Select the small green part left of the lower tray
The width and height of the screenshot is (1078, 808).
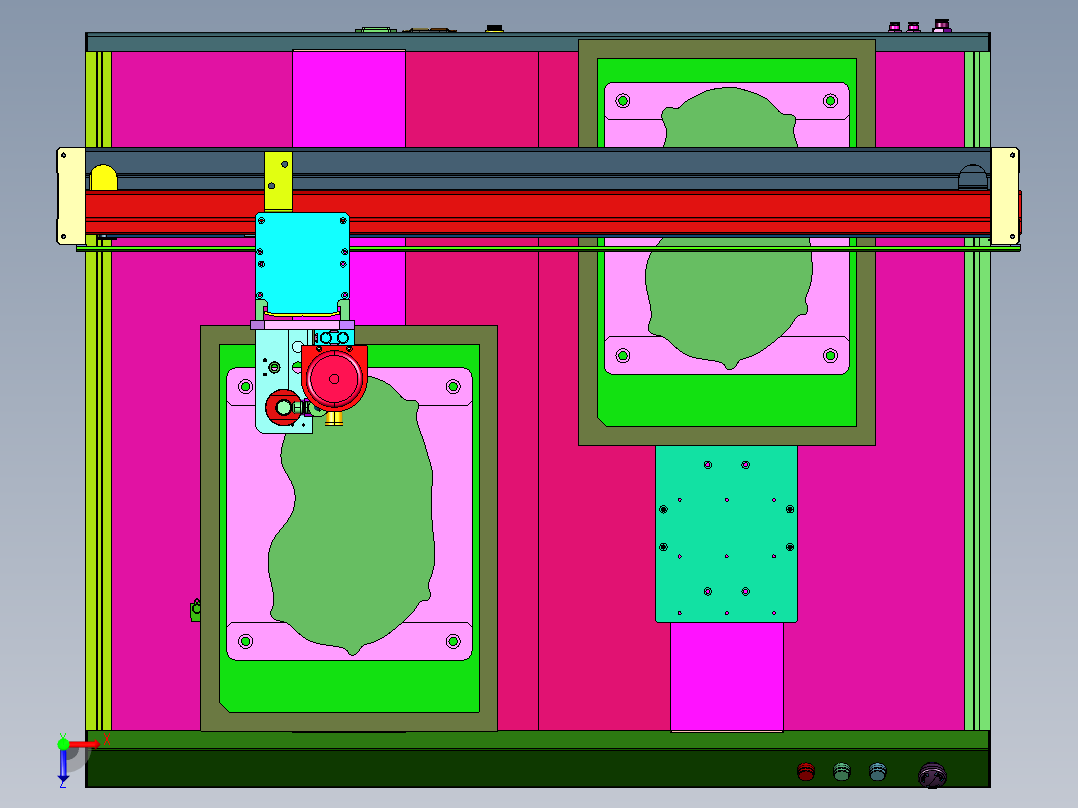(x=195, y=609)
